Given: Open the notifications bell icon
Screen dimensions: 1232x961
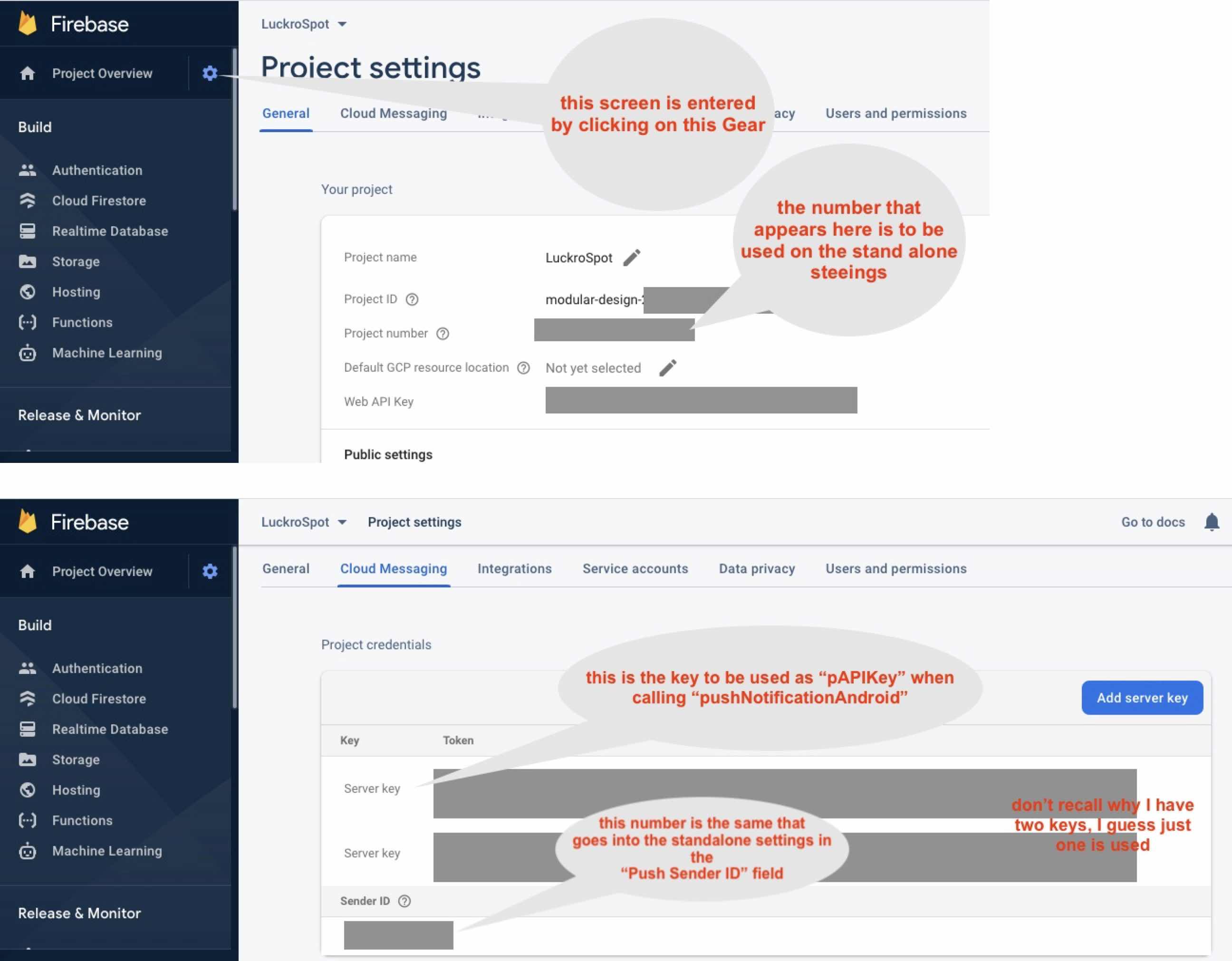Looking at the screenshot, I should click(1211, 522).
